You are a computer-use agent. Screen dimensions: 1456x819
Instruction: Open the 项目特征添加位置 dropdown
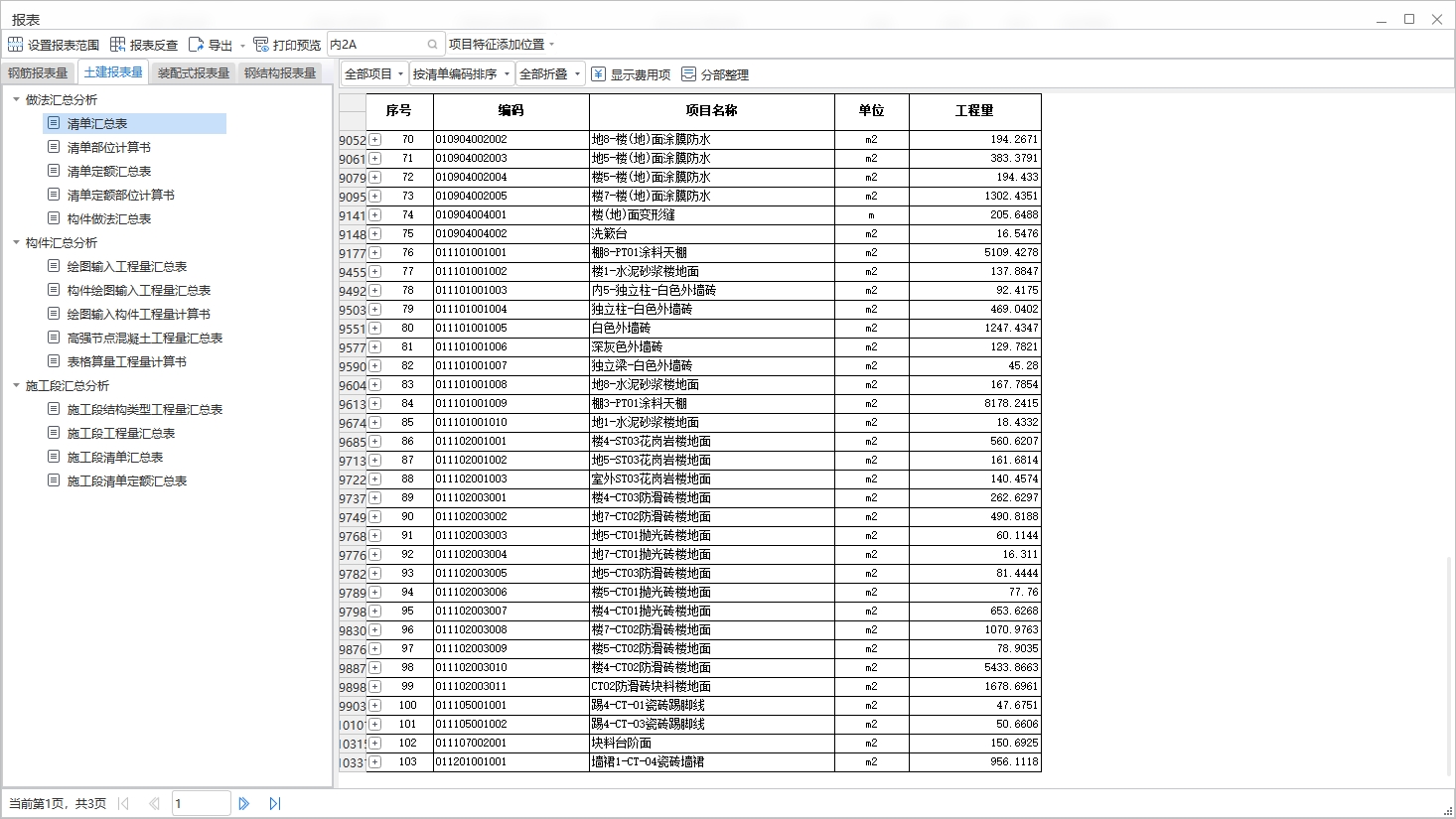point(502,44)
